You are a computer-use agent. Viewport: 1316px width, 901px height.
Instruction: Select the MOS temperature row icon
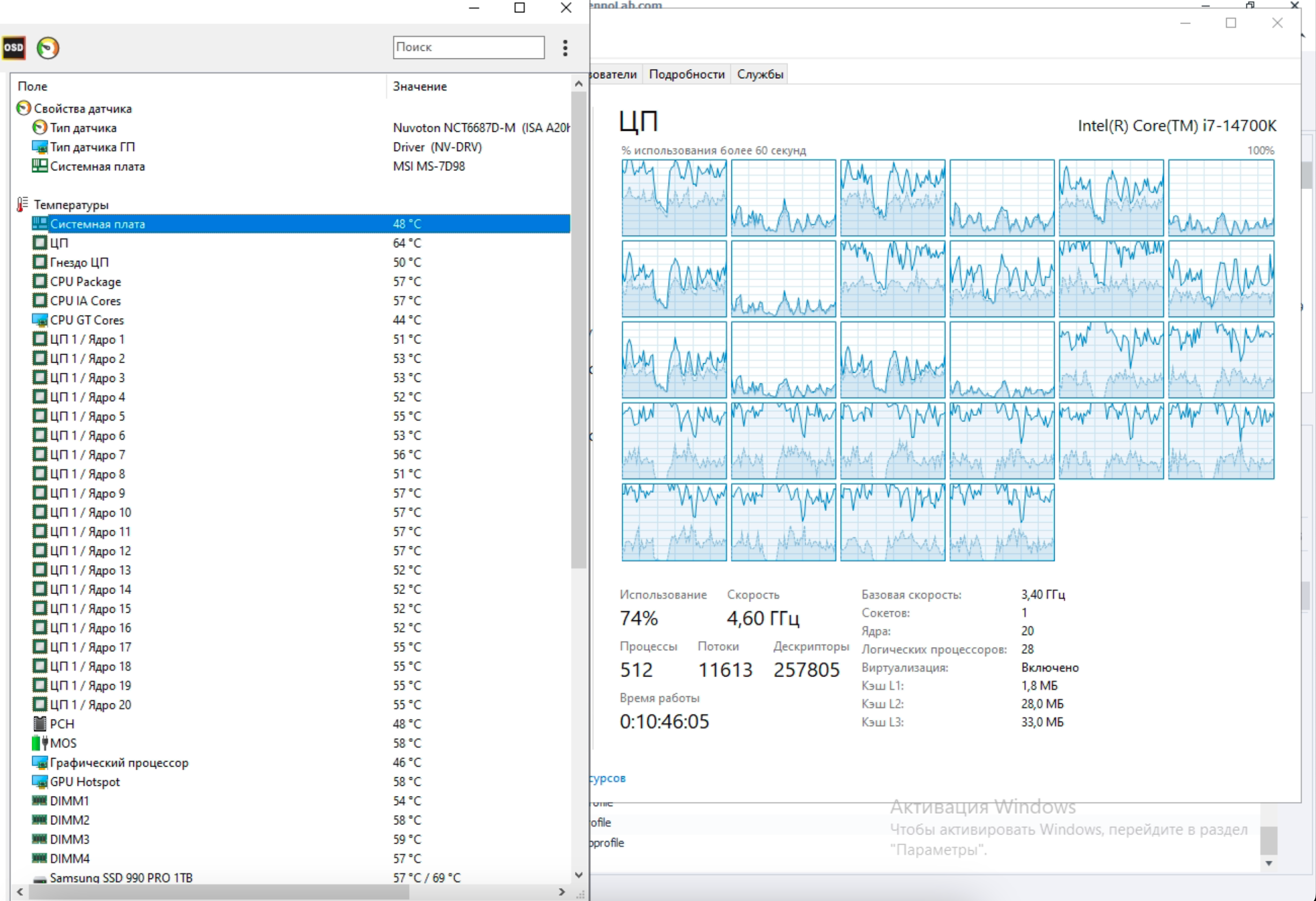click(x=39, y=743)
